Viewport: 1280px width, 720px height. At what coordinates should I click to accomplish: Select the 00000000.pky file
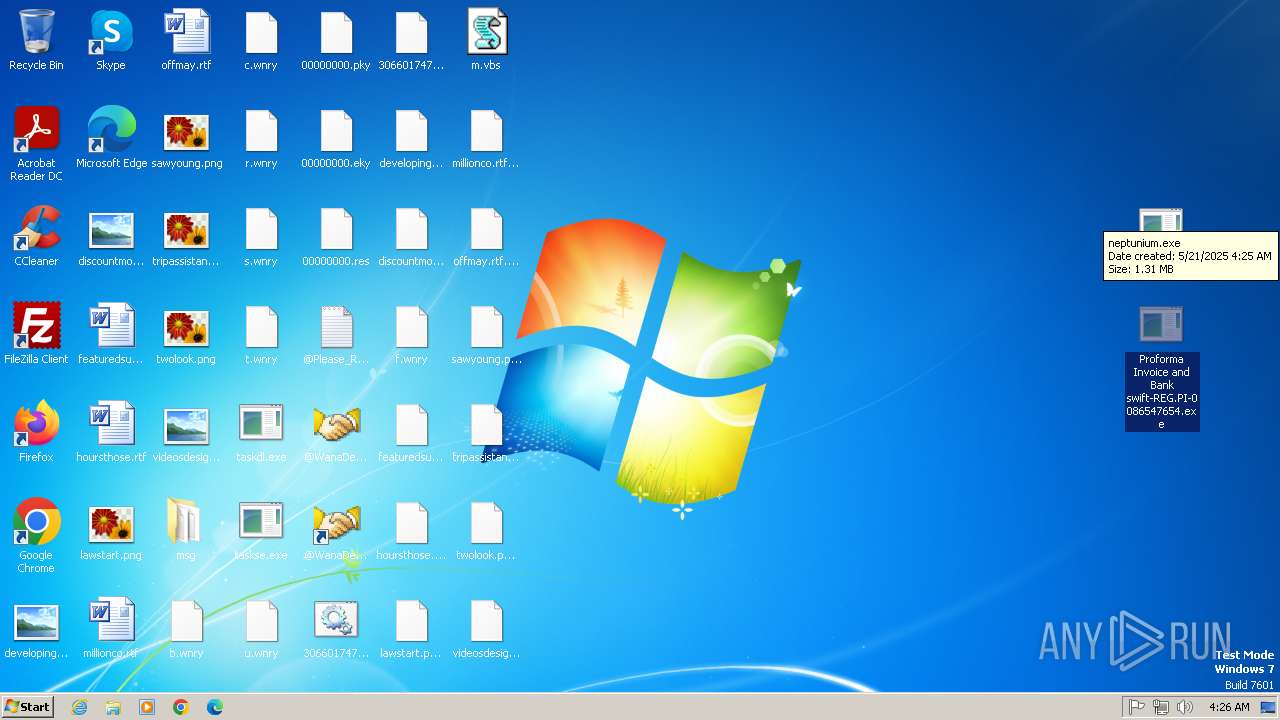(x=336, y=40)
